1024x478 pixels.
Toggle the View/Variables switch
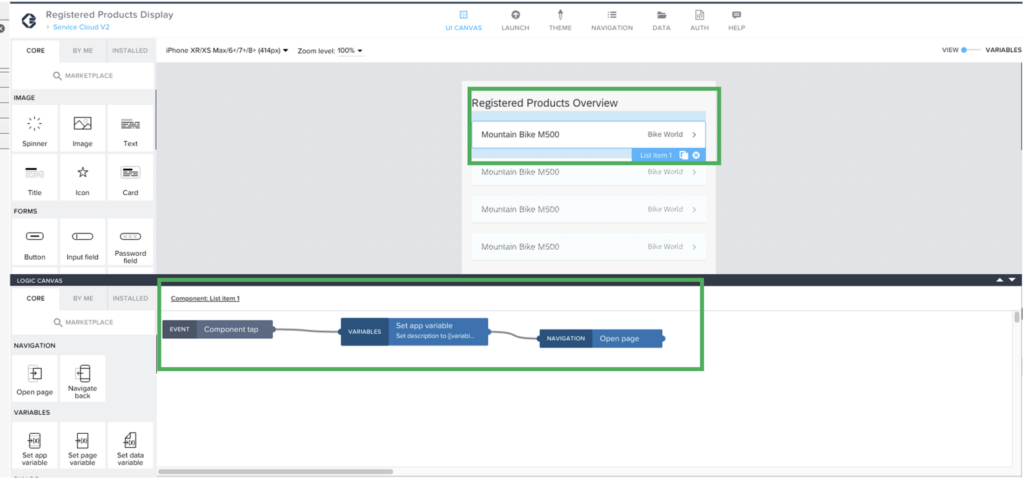965,50
